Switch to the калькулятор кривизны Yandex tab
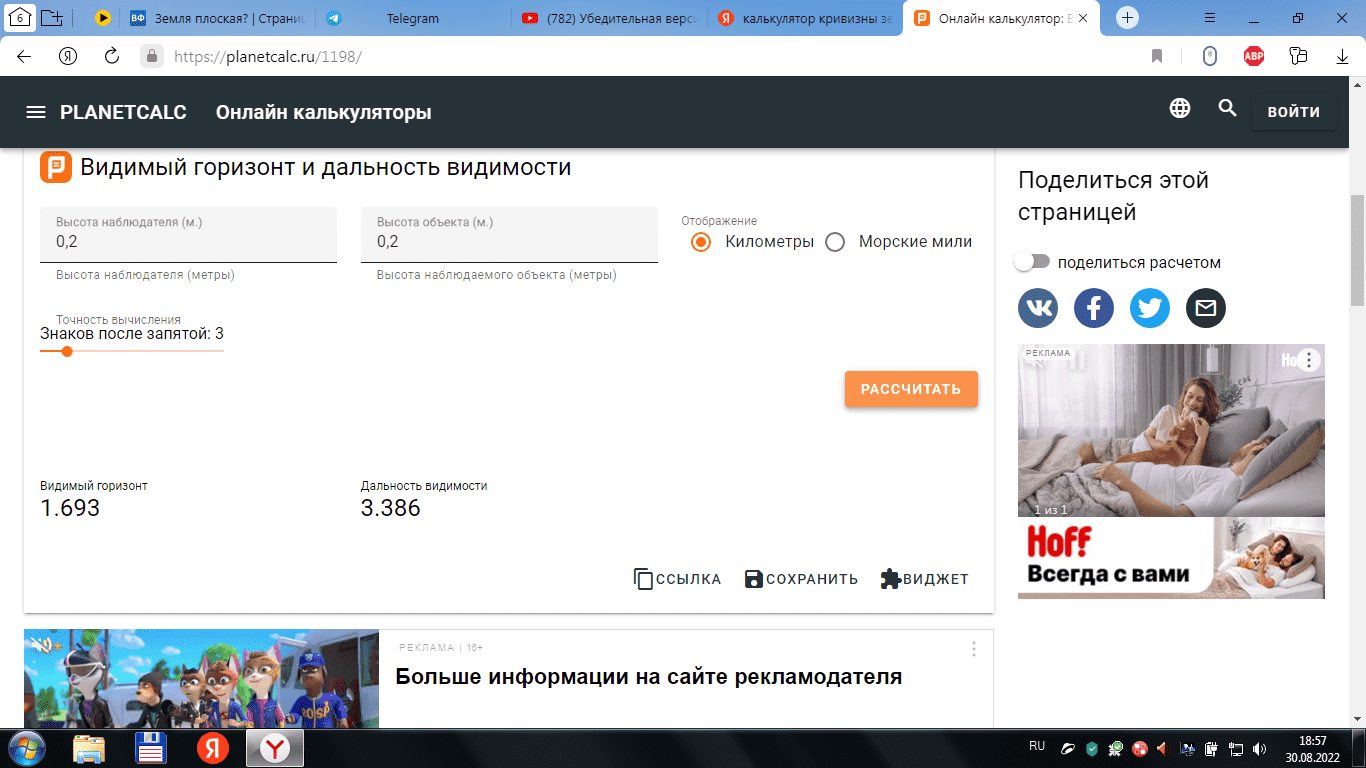 806,18
